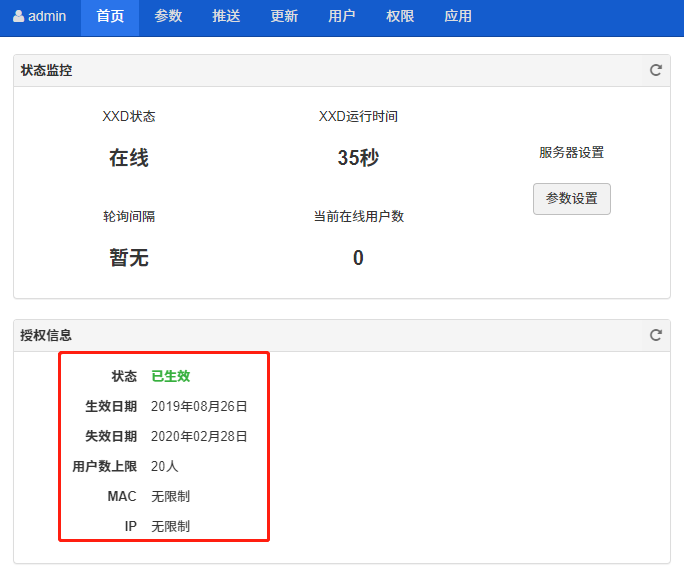Click the 当前在线用户数 count 0
The height and width of the screenshot is (581, 684).
pyautogui.click(x=358, y=258)
